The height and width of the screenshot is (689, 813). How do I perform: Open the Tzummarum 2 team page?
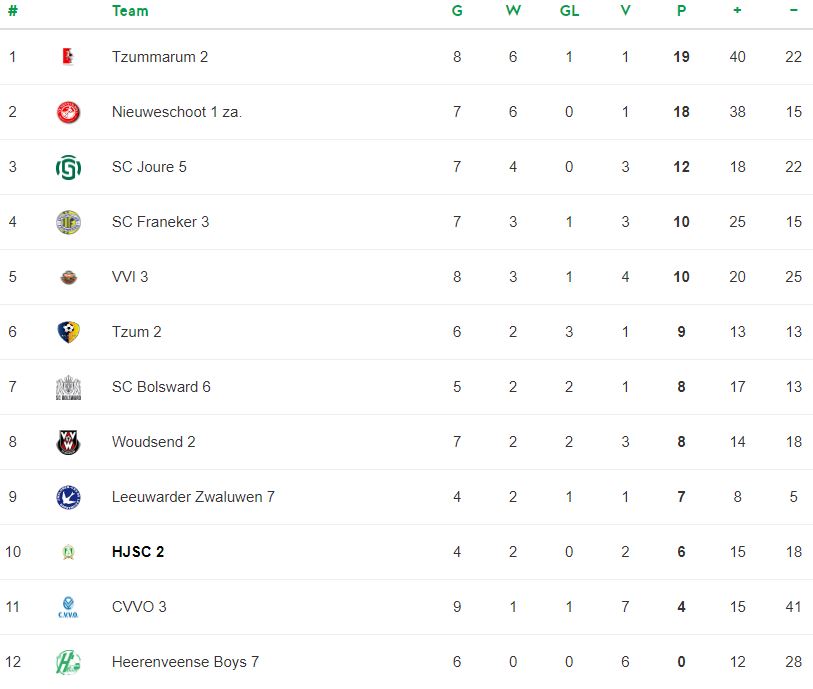(x=160, y=57)
